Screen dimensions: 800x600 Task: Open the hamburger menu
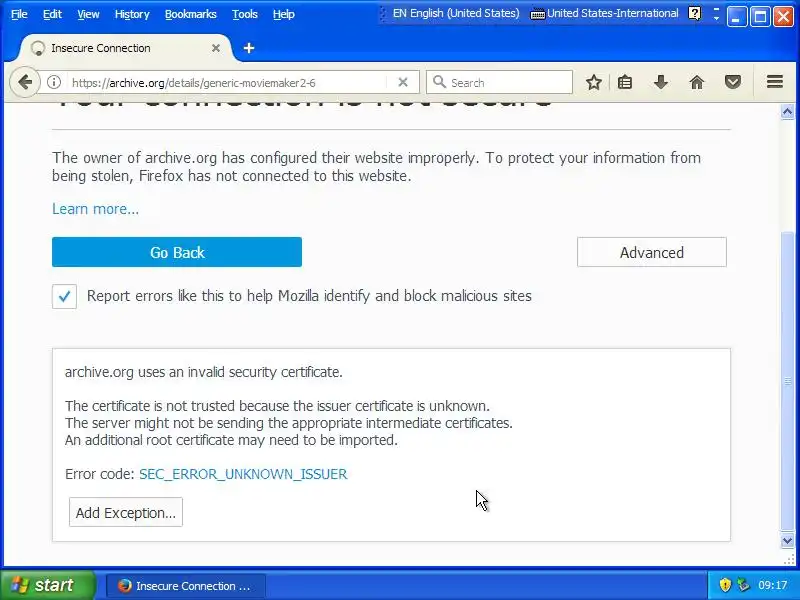tap(774, 82)
